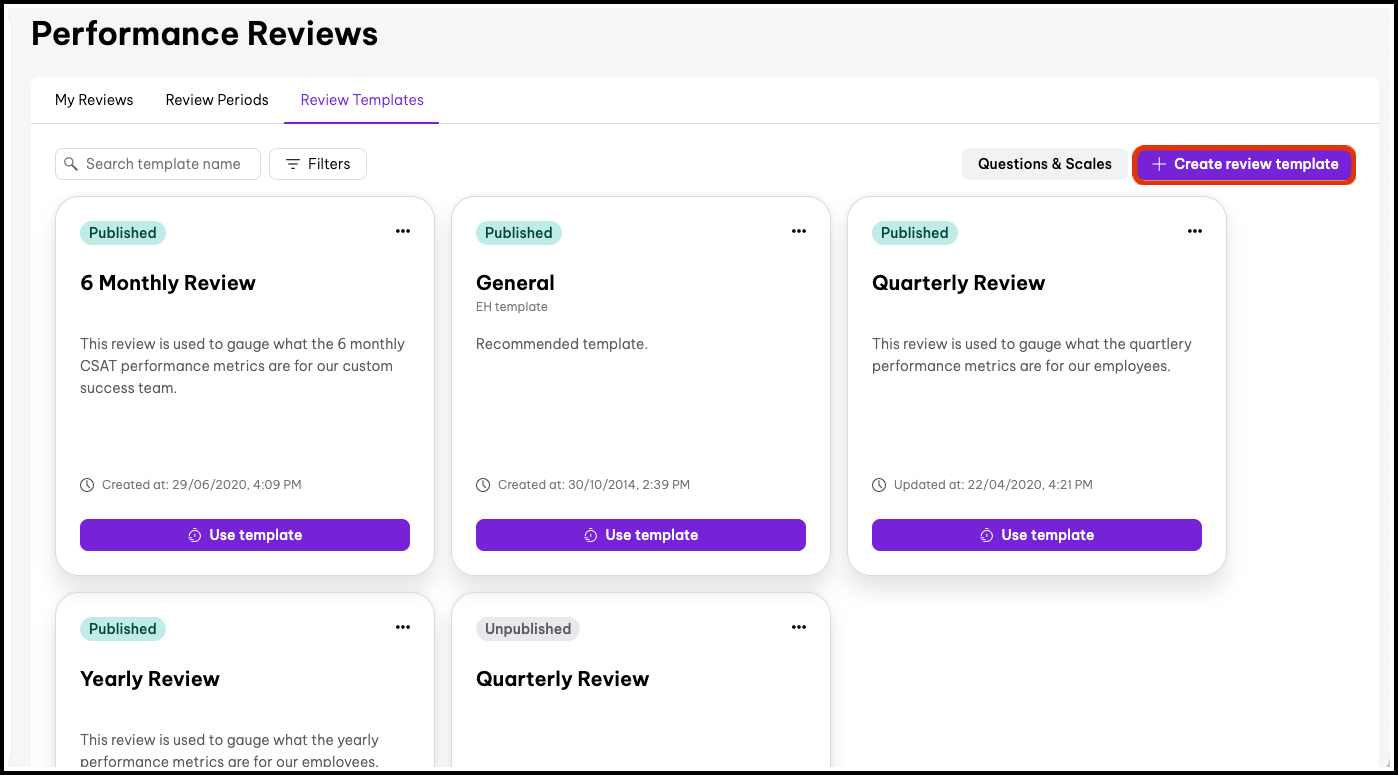Click Created at 29/06/2020 timestamp

point(201,485)
